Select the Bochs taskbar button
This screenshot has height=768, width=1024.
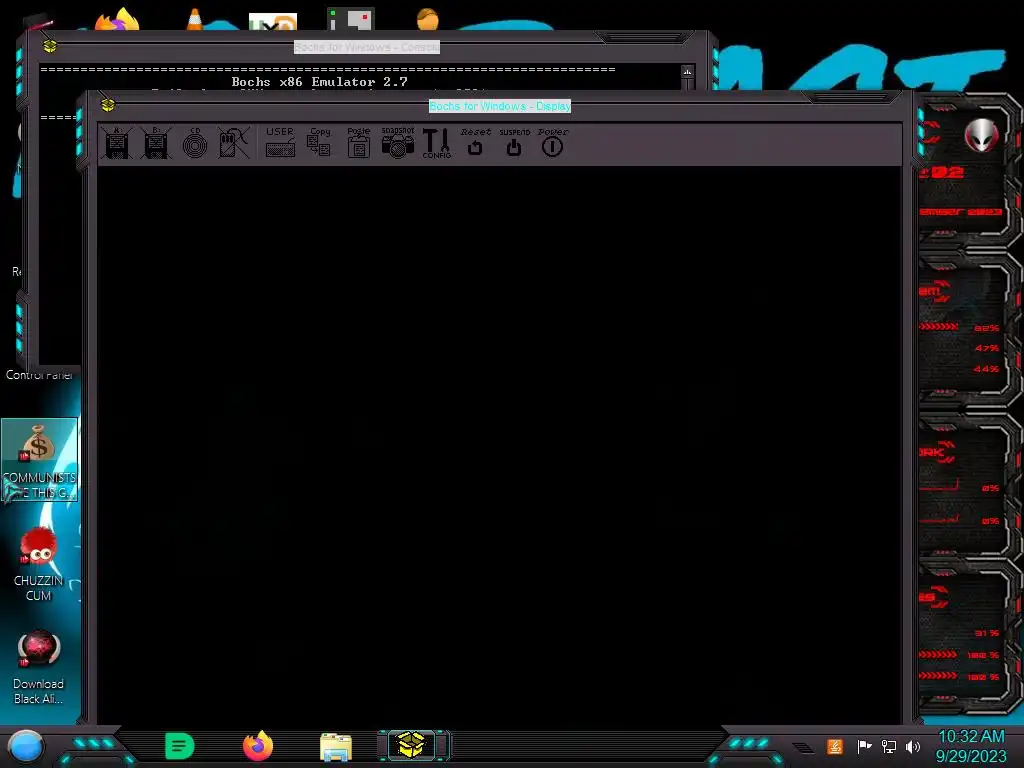(413, 745)
